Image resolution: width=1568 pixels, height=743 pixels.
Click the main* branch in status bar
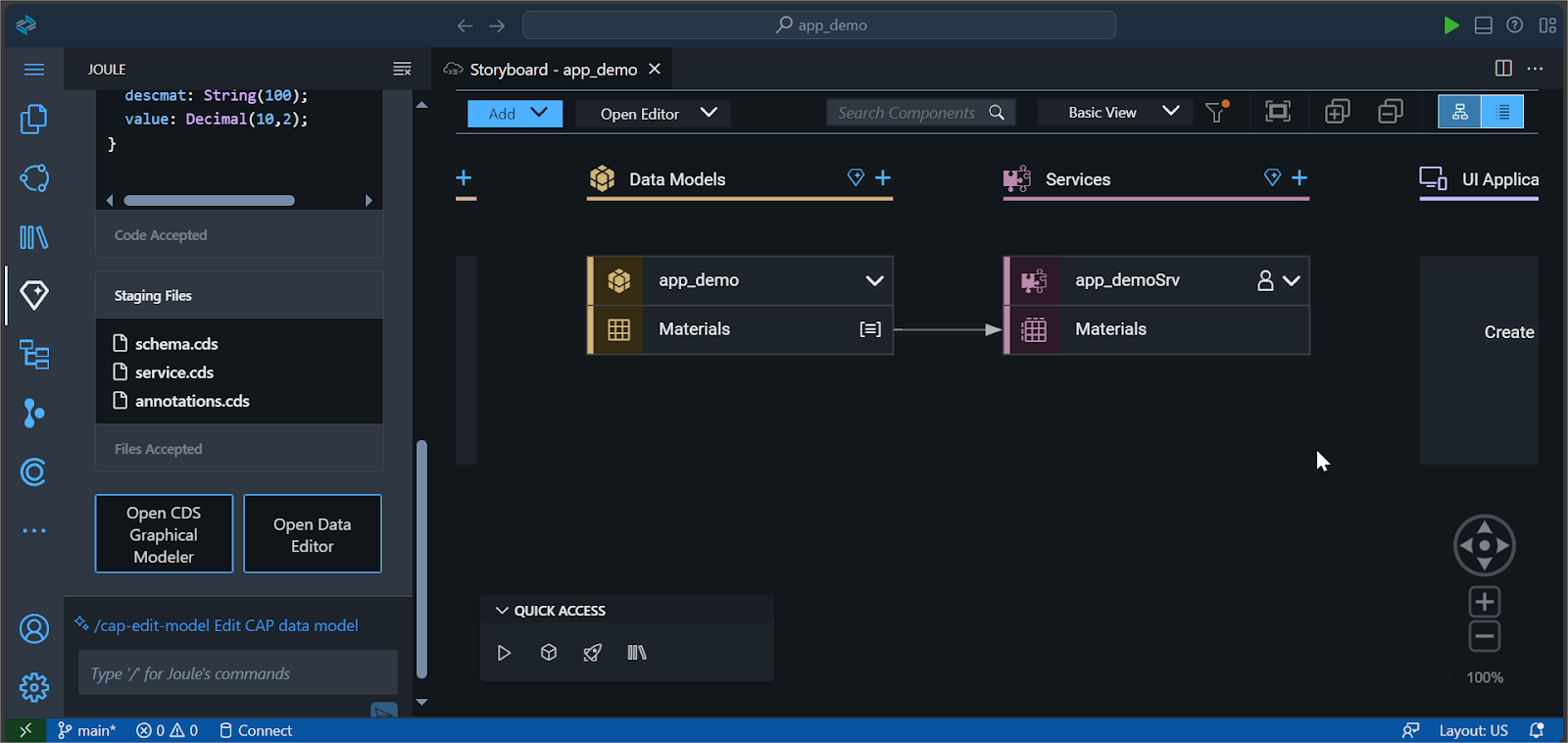click(86, 730)
